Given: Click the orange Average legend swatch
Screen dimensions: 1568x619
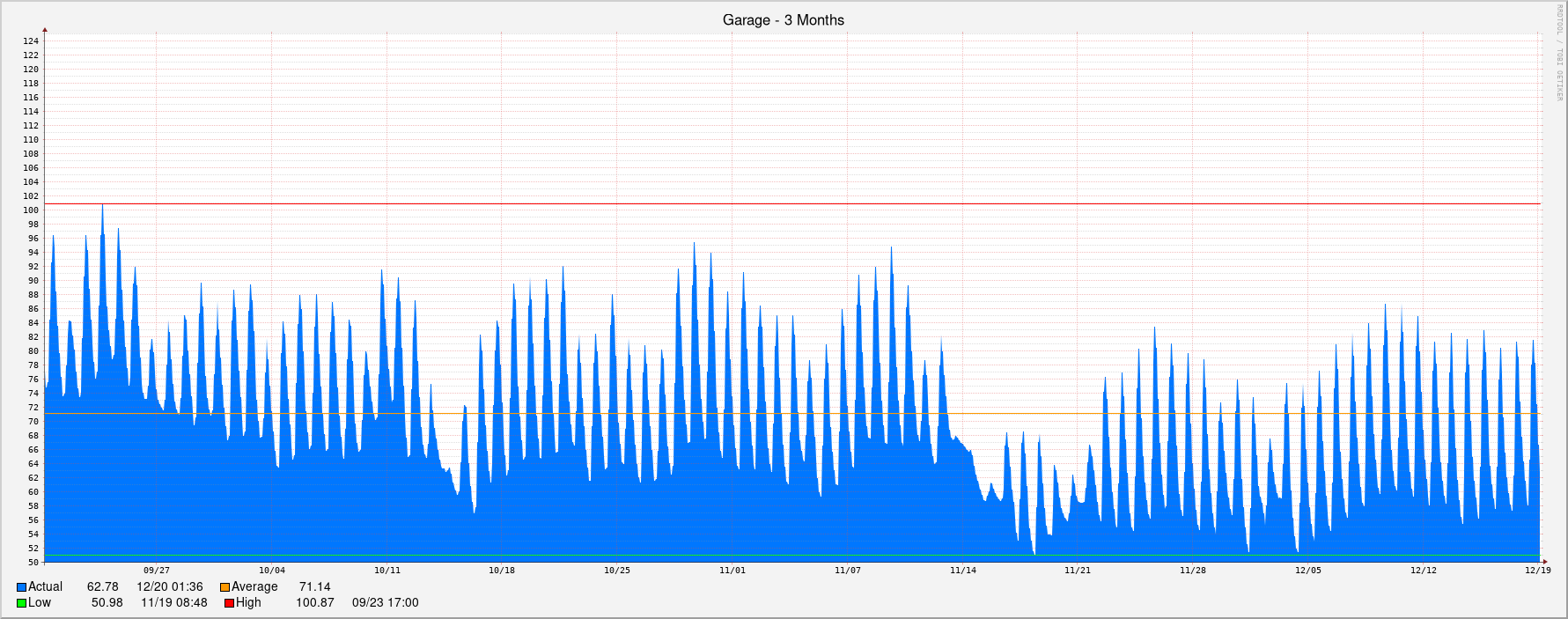Looking at the screenshot, I should (225, 587).
